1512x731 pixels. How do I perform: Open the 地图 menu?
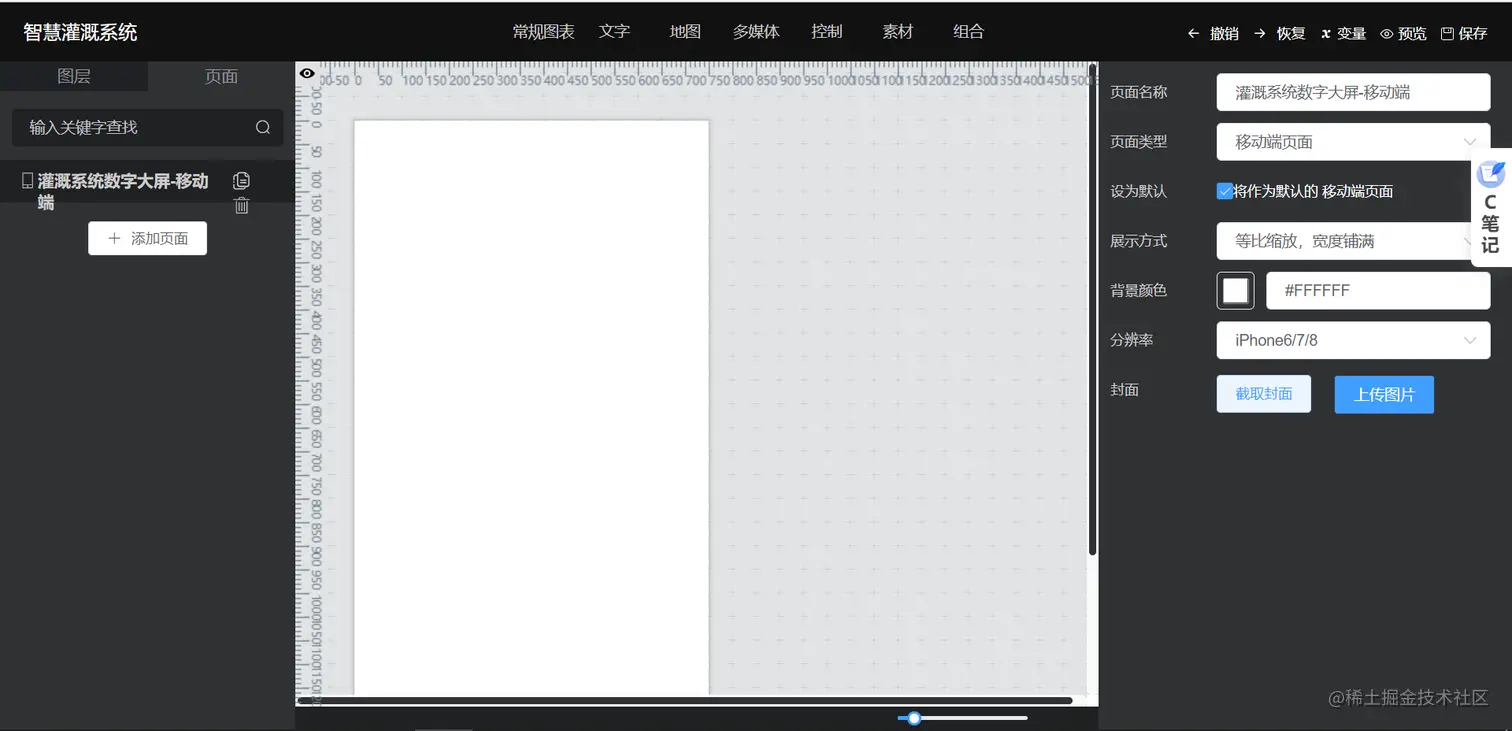685,32
